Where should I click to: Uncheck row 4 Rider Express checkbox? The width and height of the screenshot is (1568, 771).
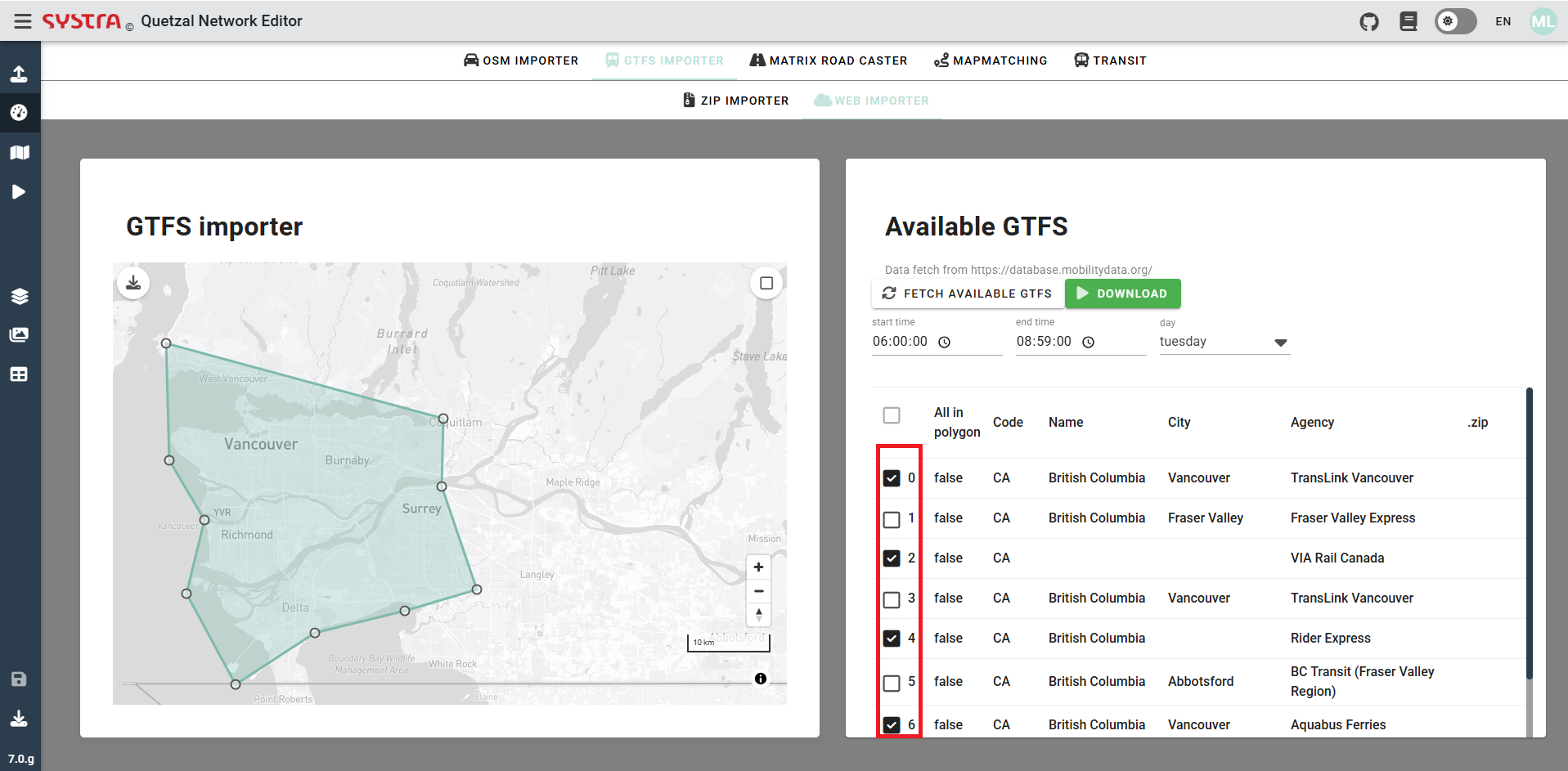click(x=892, y=639)
